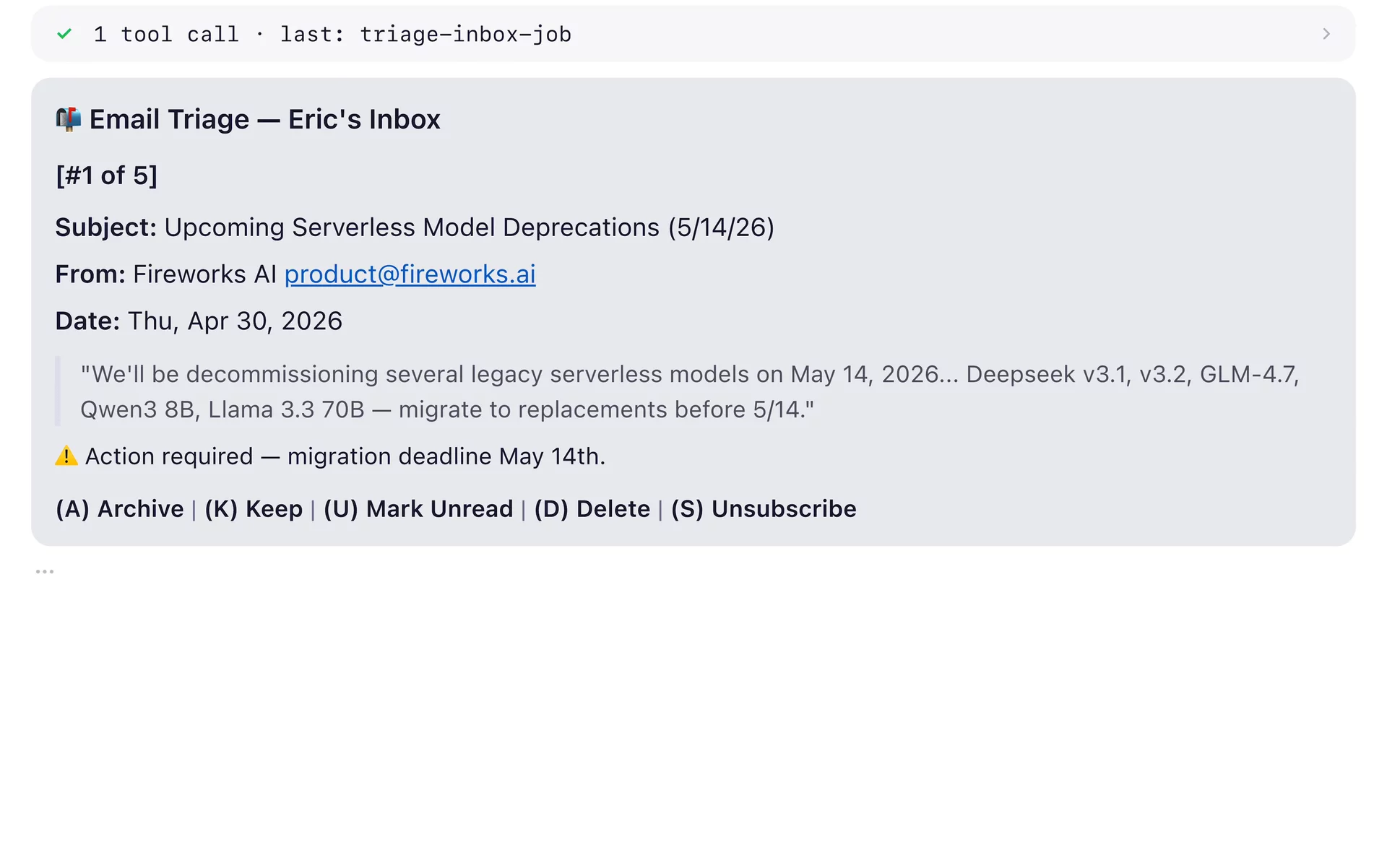
Task: Expand the tool call details chevron
Action: pyautogui.click(x=1326, y=34)
